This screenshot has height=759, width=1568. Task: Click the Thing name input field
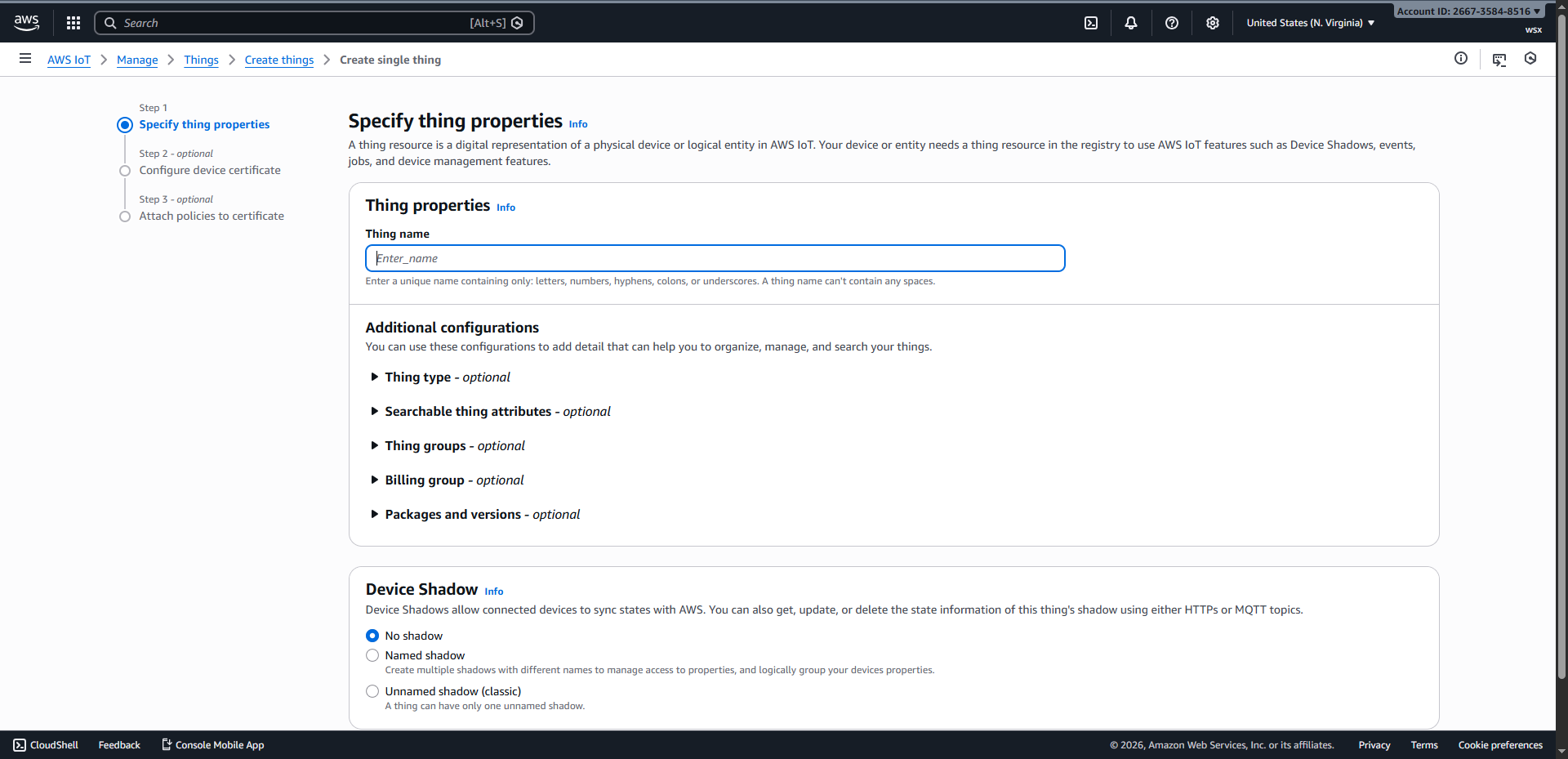tap(715, 258)
